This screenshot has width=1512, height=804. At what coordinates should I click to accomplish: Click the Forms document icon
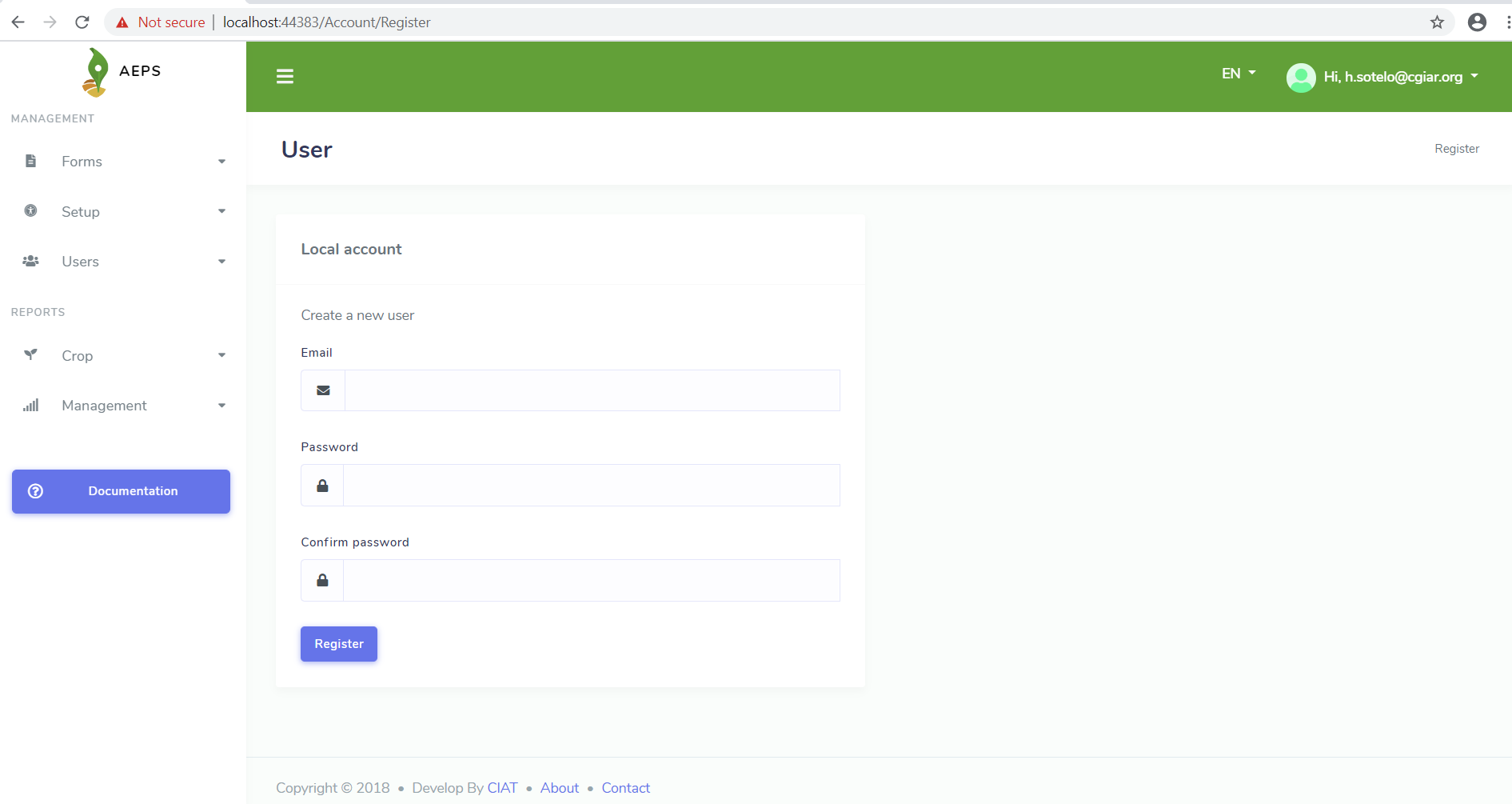(30, 161)
